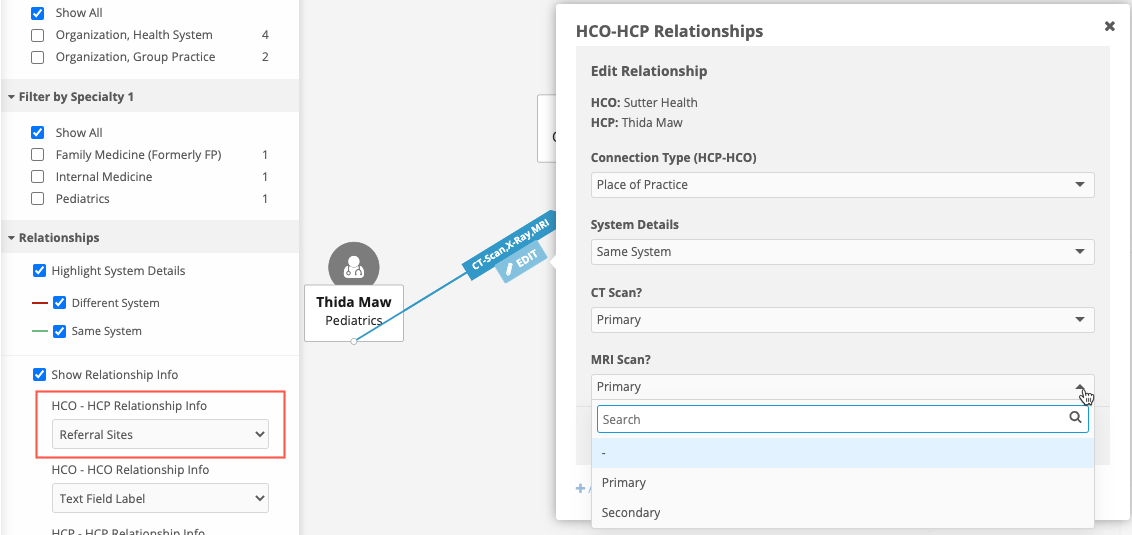Choose Primary in the MRI Scan list
The image size is (1132, 535).
click(624, 483)
